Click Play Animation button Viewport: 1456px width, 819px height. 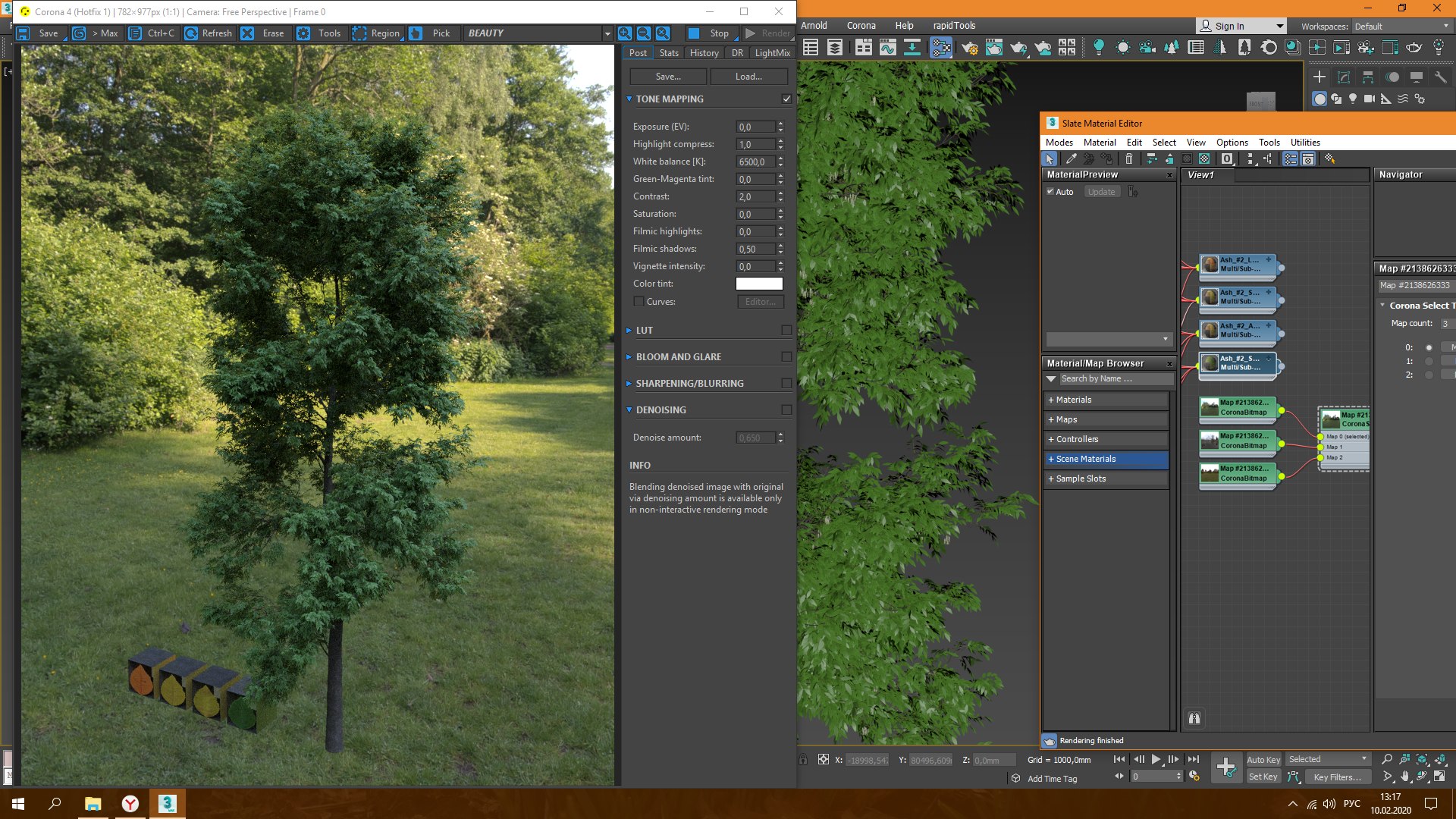(x=1156, y=759)
